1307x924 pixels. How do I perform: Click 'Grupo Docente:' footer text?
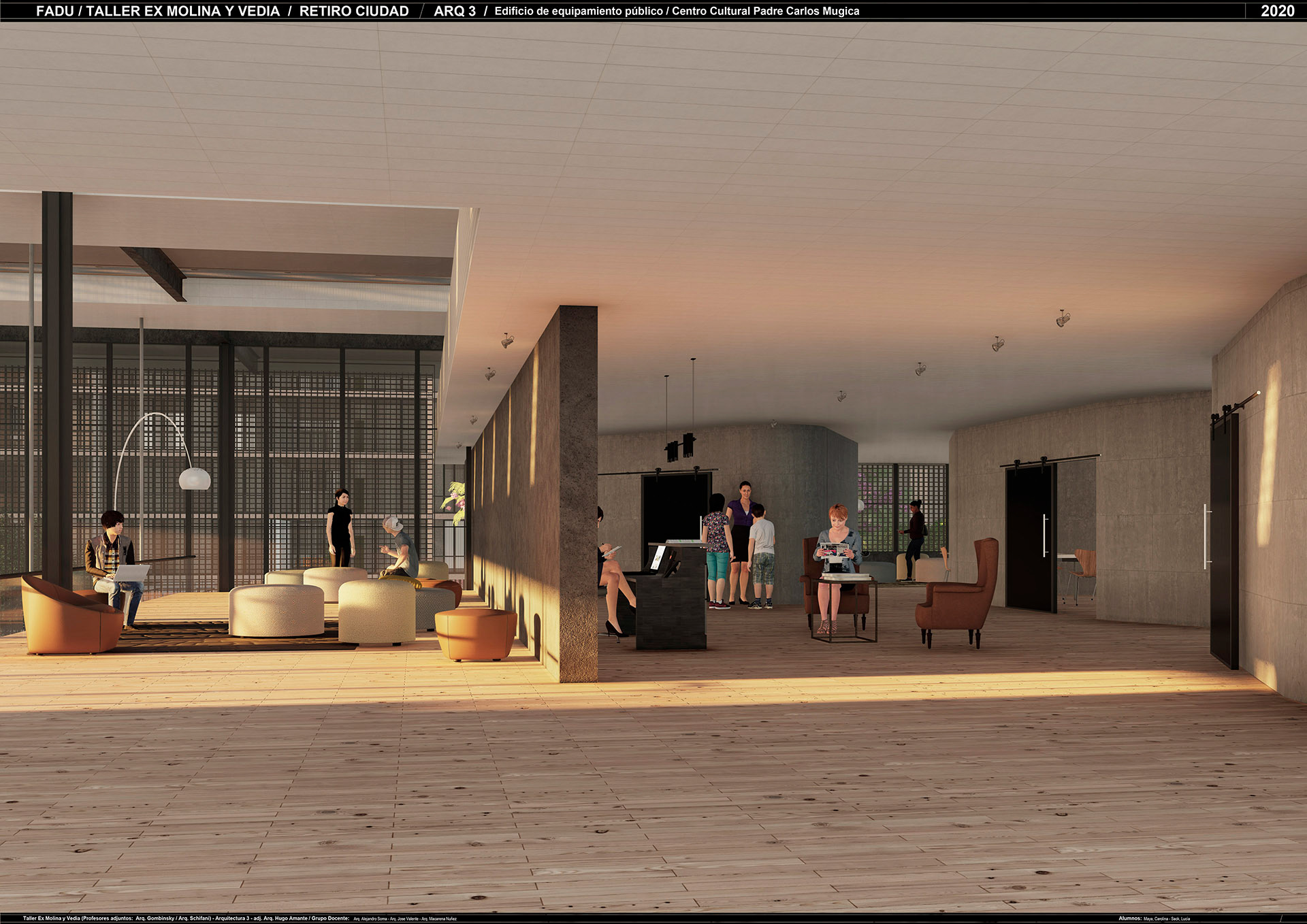pos(330,919)
